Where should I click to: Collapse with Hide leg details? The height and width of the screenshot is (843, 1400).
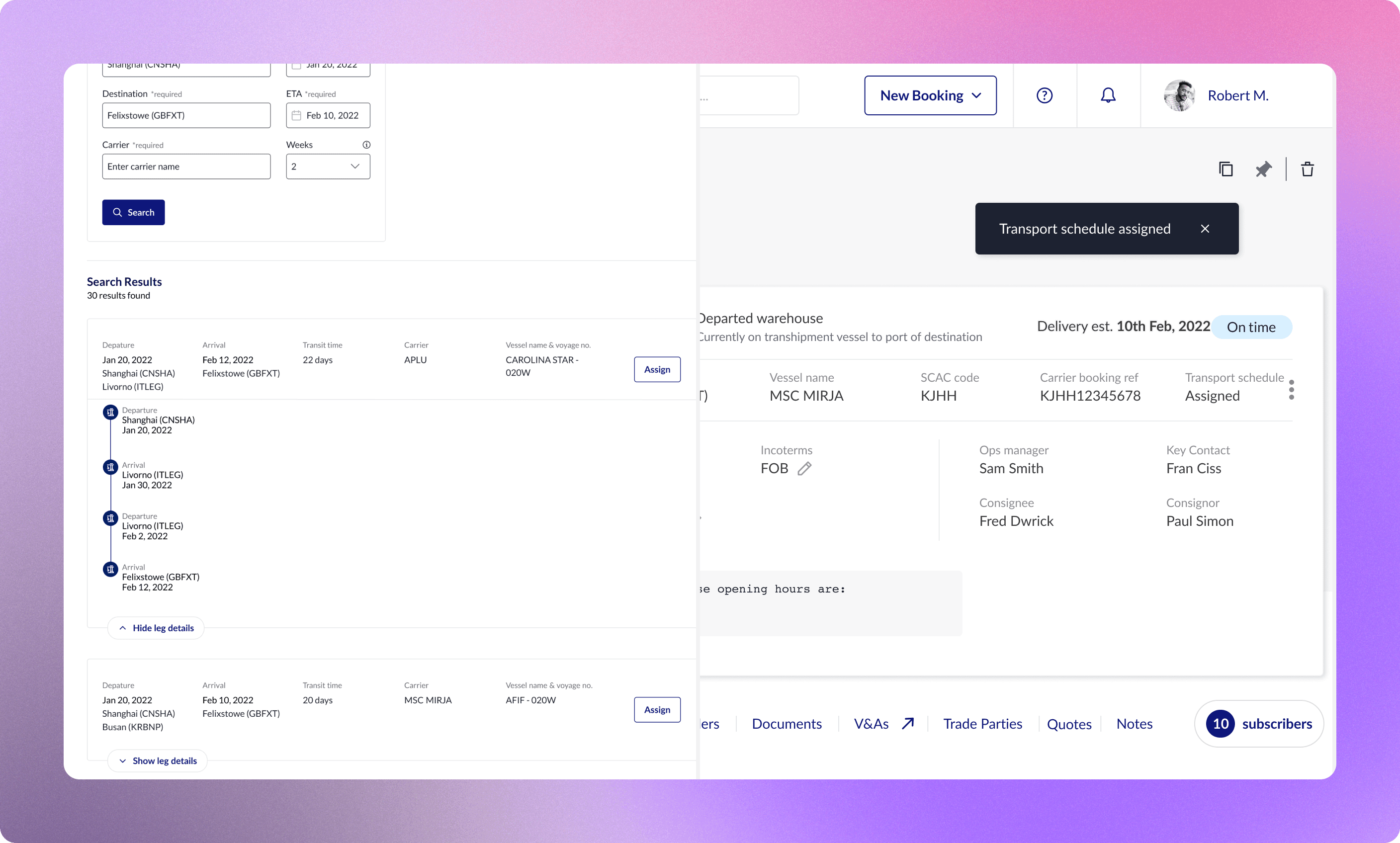pos(156,628)
